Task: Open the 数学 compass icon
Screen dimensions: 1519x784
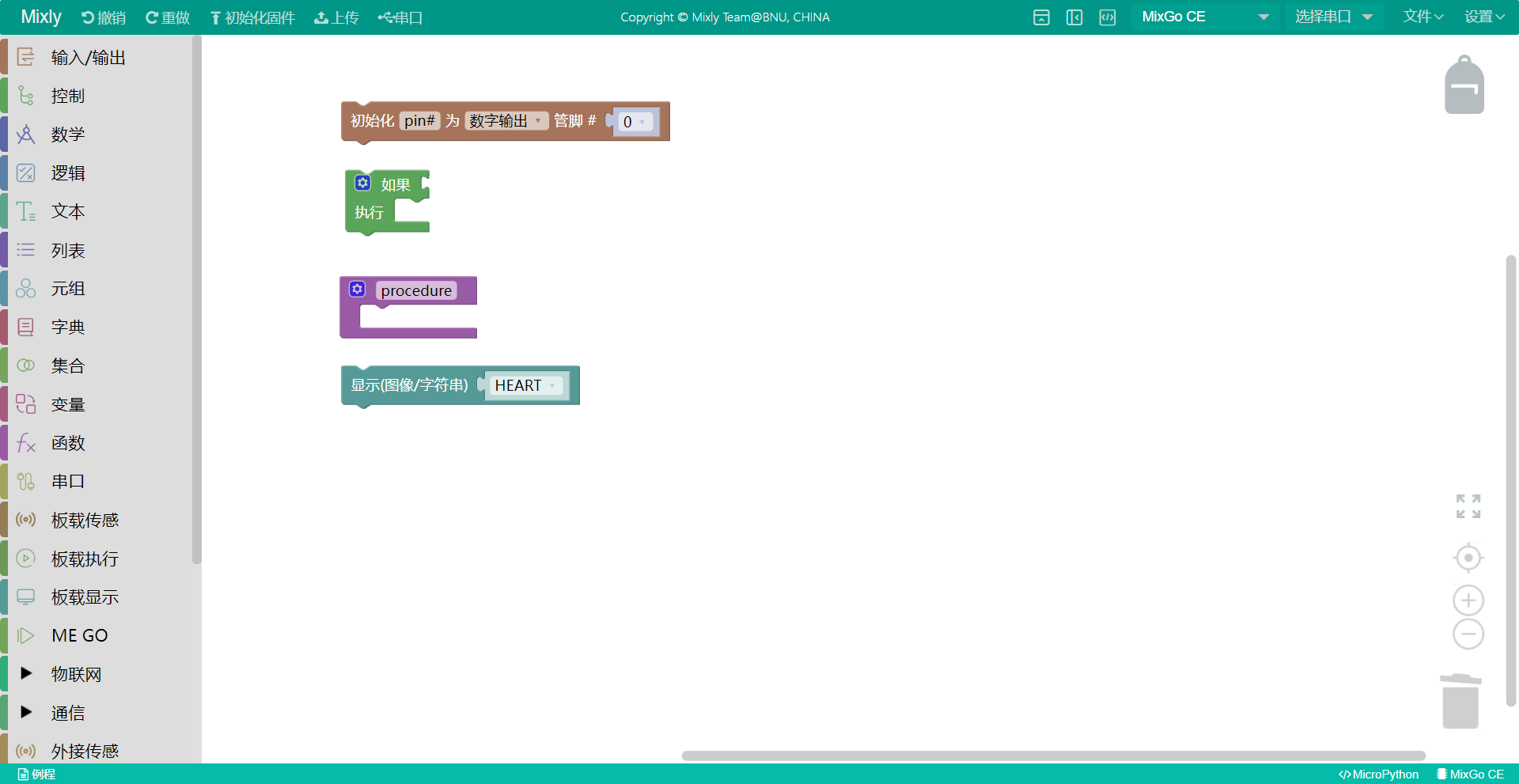Action: [x=25, y=134]
